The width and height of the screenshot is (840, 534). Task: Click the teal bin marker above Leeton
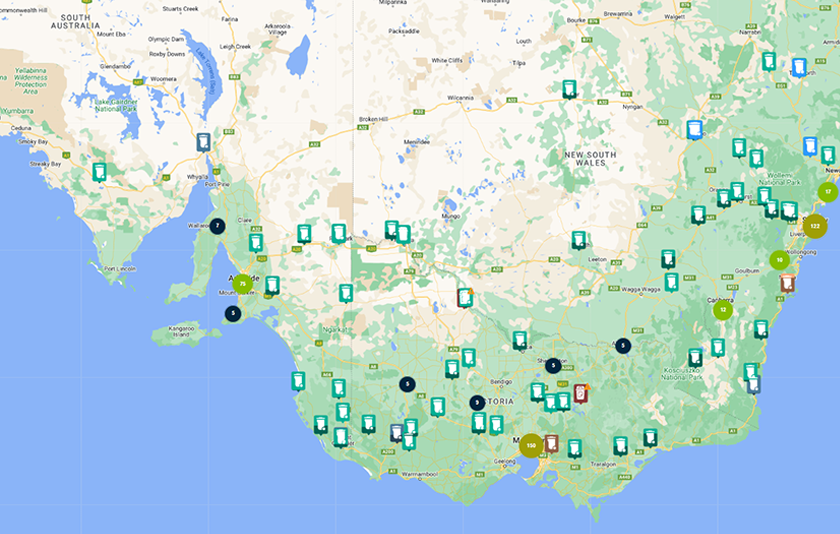click(579, 239)
